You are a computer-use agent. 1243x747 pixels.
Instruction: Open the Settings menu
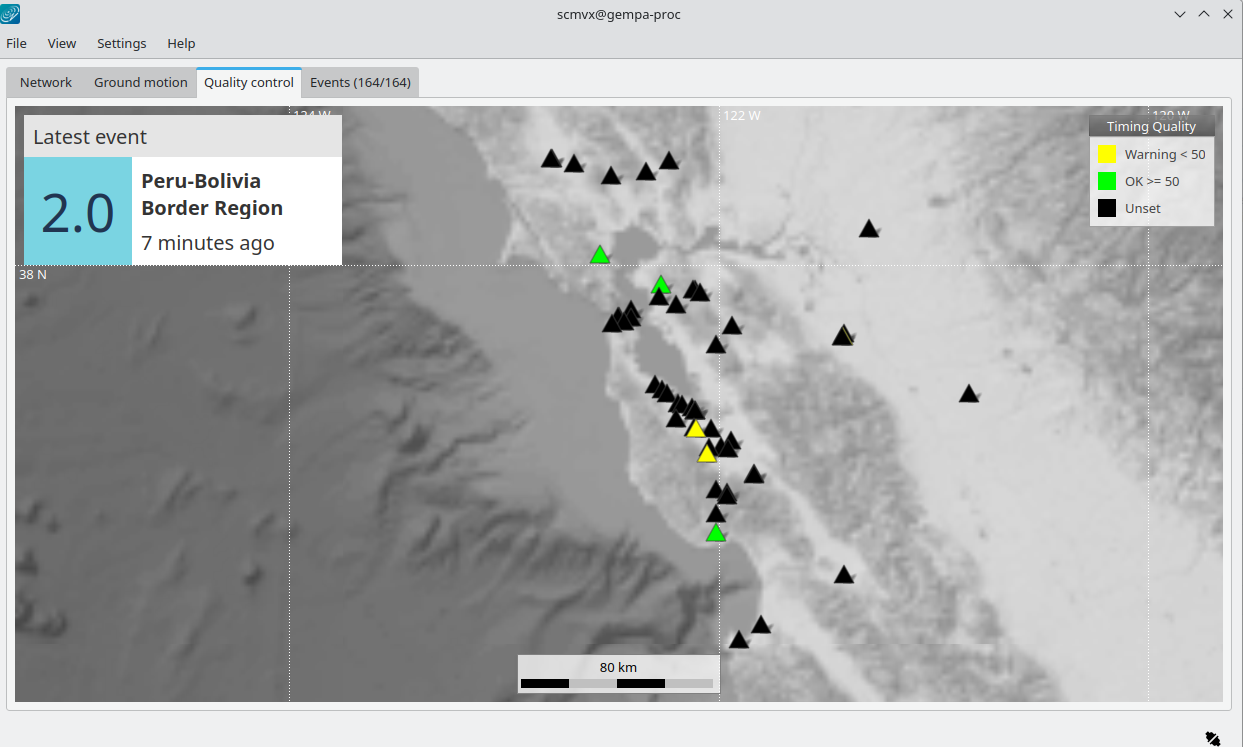pyautogui.click(x=121, y=43)
